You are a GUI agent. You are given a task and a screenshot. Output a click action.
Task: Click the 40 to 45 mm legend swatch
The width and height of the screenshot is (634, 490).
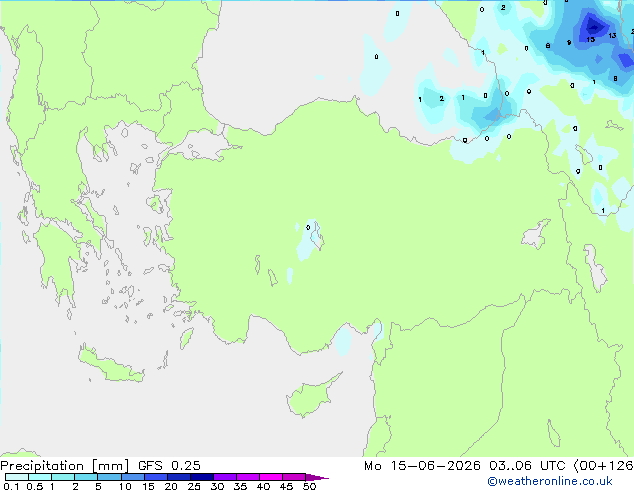pos(271,477)
